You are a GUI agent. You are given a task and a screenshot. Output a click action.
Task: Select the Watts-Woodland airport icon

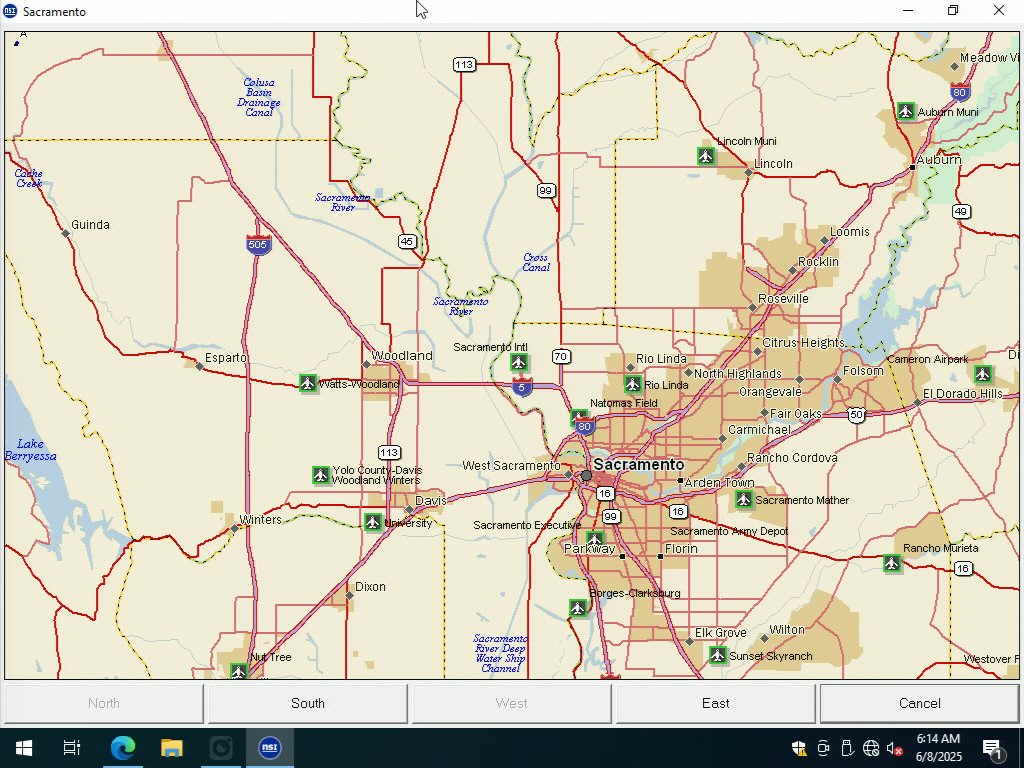[x=308, y=384]
